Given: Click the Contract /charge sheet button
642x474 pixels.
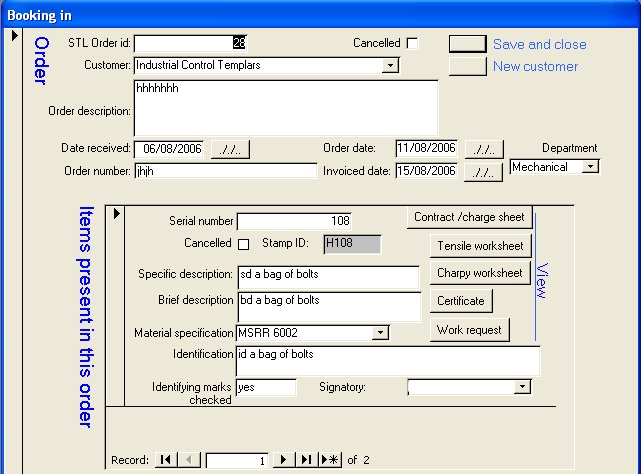Looking at the screenshot, I should pyautogui.click(x=469, y=217).
